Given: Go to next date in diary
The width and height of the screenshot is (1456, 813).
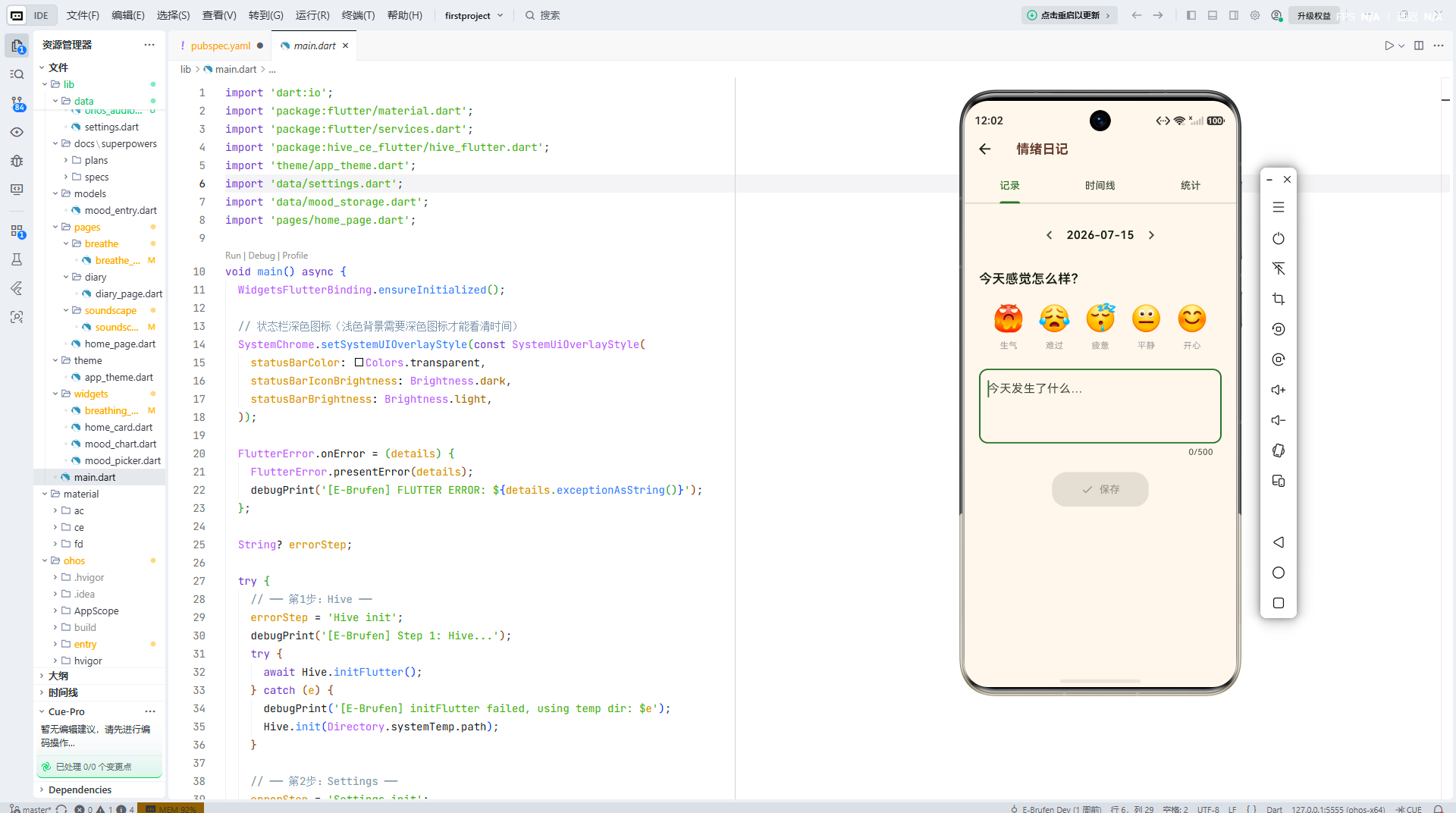Looking at the screenshot, I should point(1151,235).
